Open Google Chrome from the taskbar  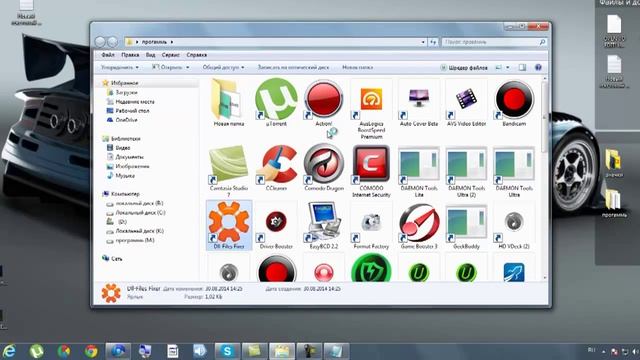pos(91,351)
